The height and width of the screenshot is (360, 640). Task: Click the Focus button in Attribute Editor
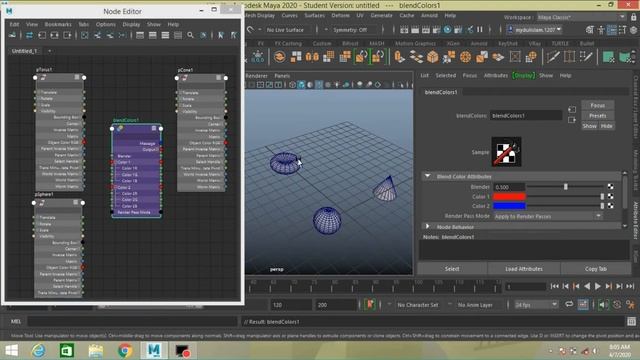coord(598,105)
